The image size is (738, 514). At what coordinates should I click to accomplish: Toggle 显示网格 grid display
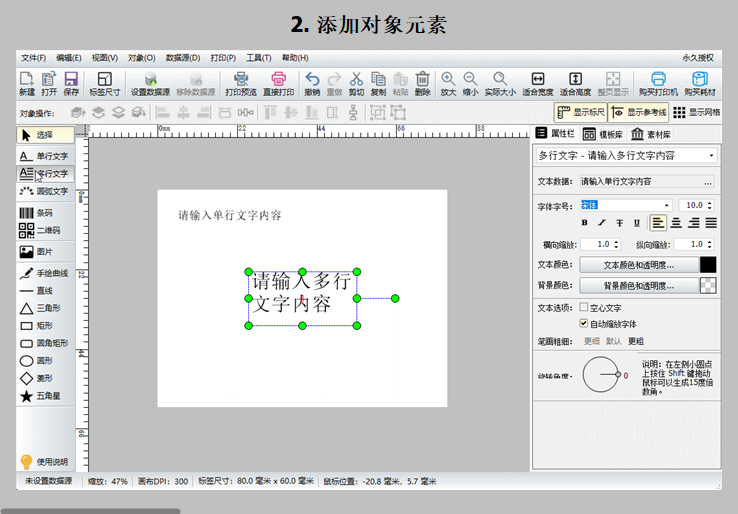tap(696, 112)
